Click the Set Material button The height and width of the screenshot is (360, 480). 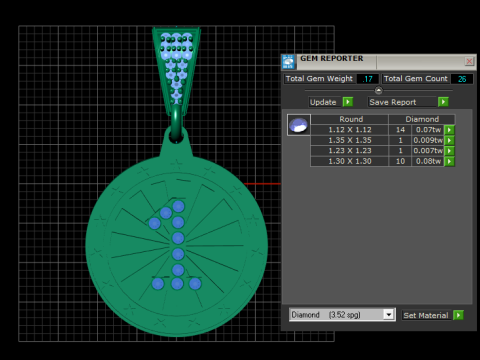426,315
